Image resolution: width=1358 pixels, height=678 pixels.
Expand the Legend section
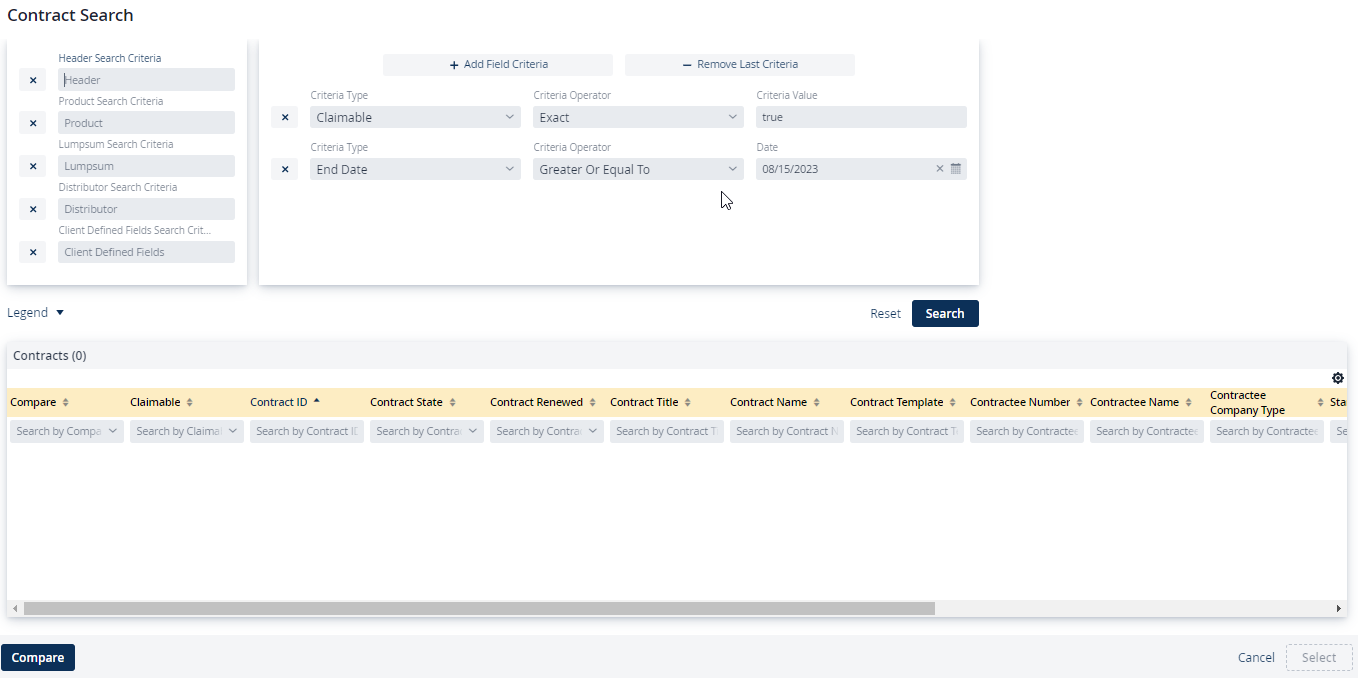point(36,313)
